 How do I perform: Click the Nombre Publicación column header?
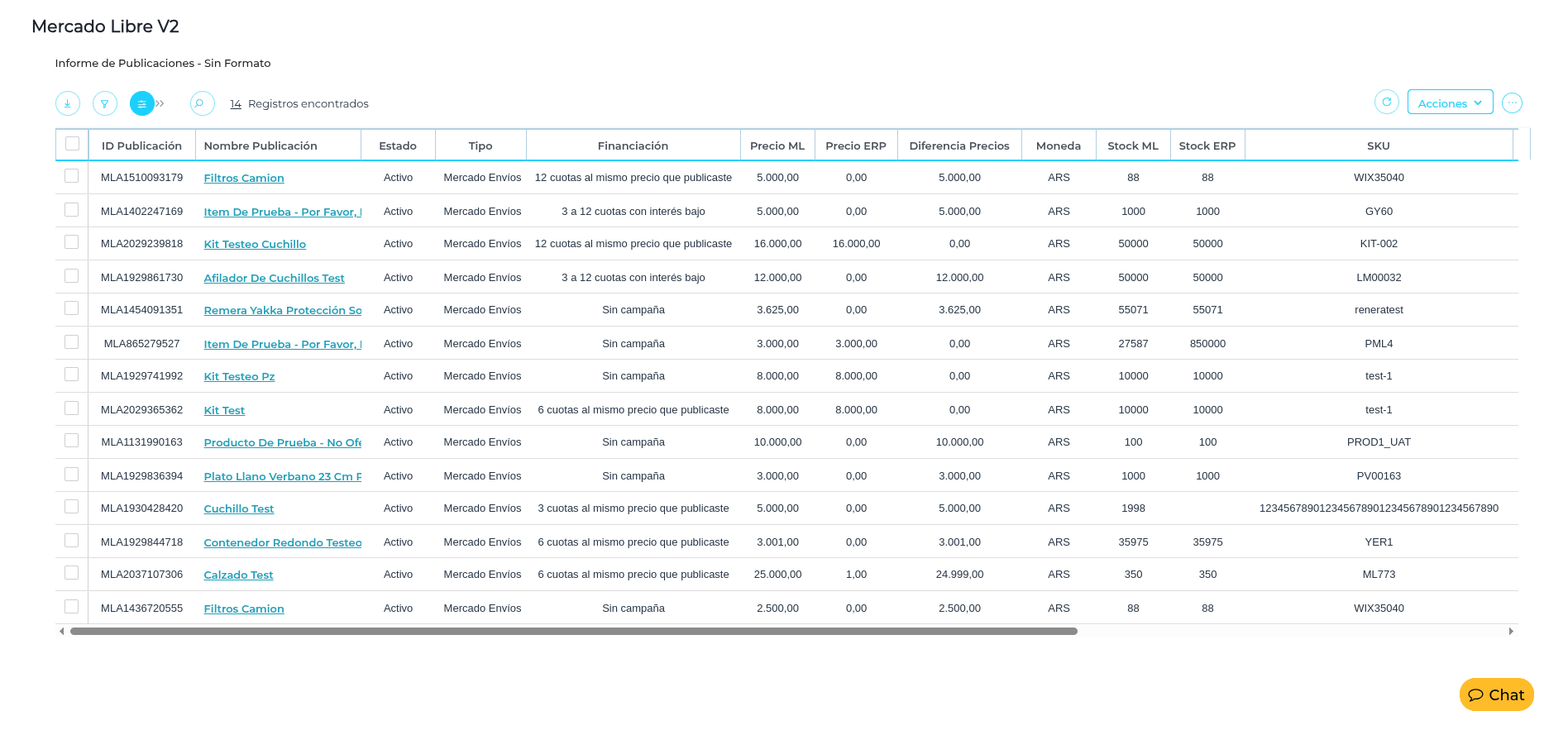pos(279,146)
